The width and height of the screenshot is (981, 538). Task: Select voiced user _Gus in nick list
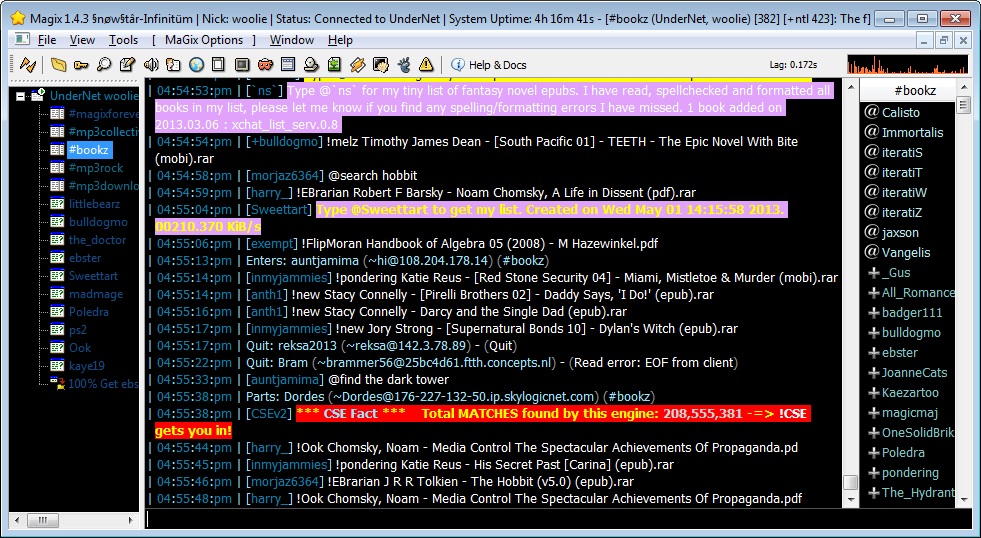(x=895, y=273)
